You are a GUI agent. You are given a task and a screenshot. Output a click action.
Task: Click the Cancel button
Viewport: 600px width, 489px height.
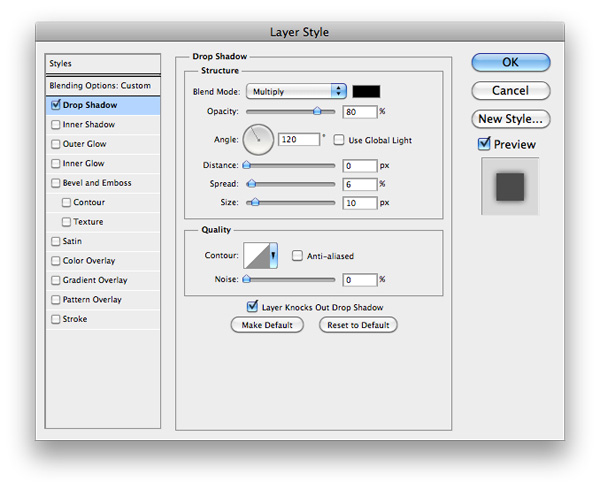tap(510, 91)
